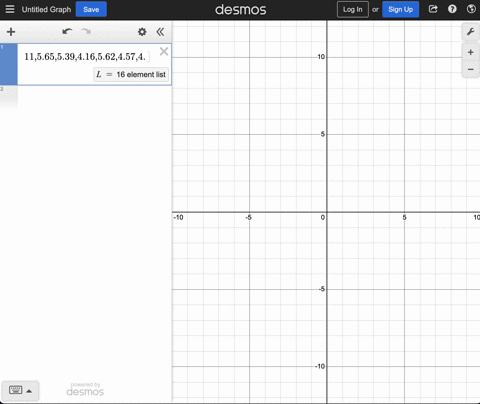Click the Log In button

click(353, 9)
